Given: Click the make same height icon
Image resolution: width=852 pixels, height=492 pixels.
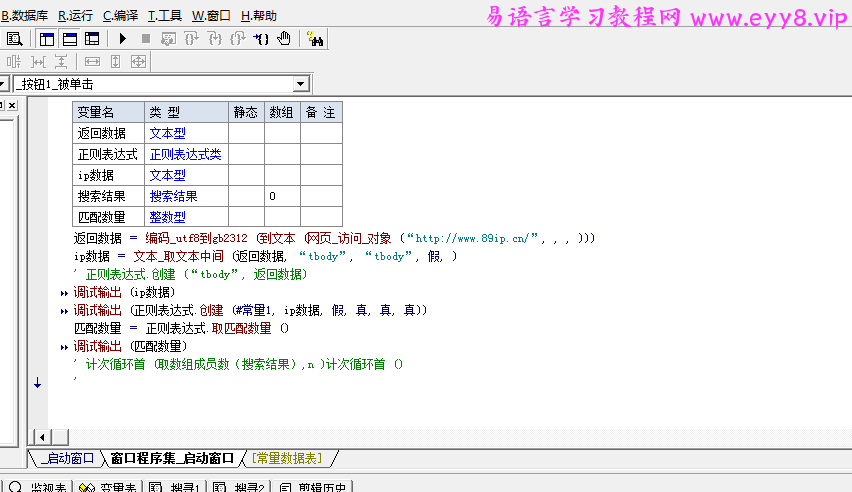Looking at the screenshot, I should (115, 61).
